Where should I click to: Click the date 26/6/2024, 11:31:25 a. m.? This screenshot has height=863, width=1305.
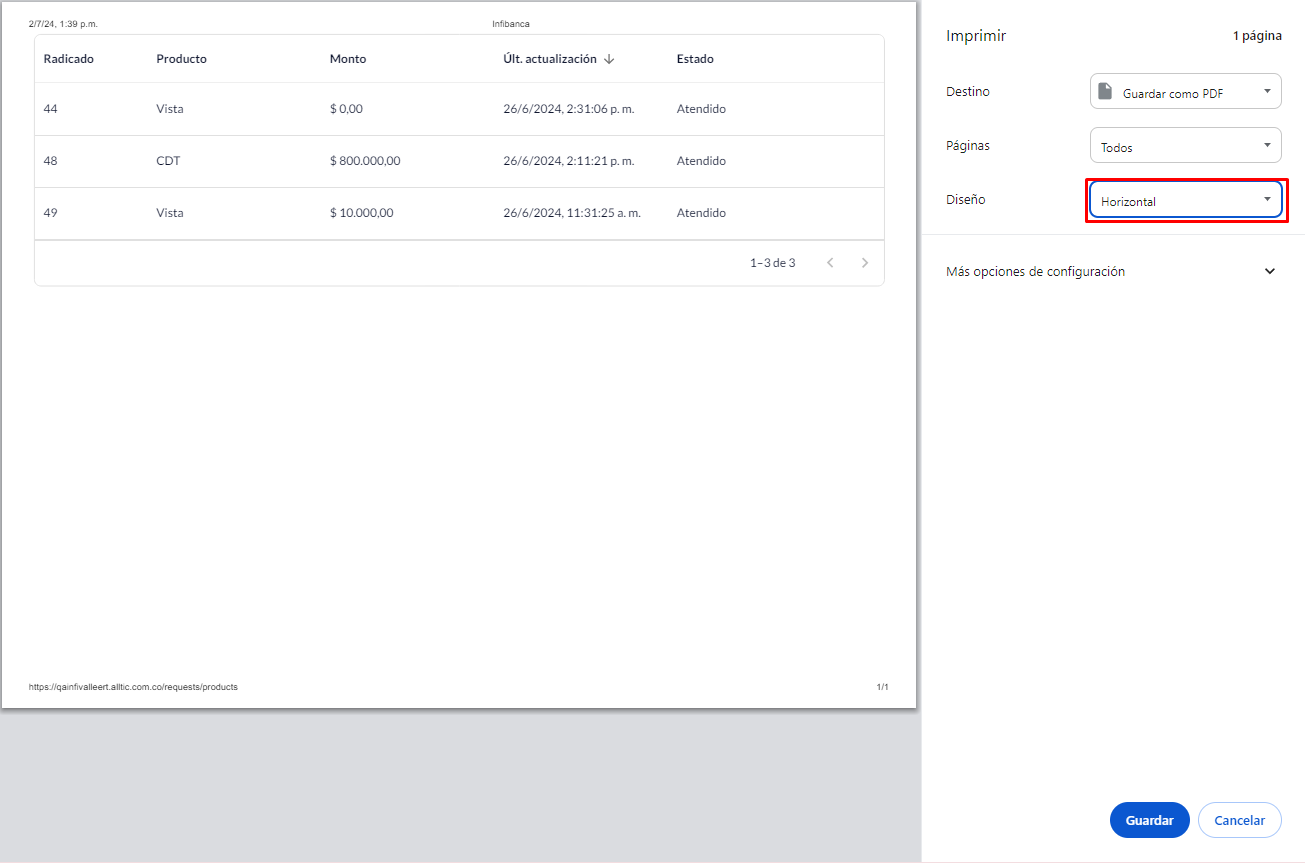tap(572, 213)
